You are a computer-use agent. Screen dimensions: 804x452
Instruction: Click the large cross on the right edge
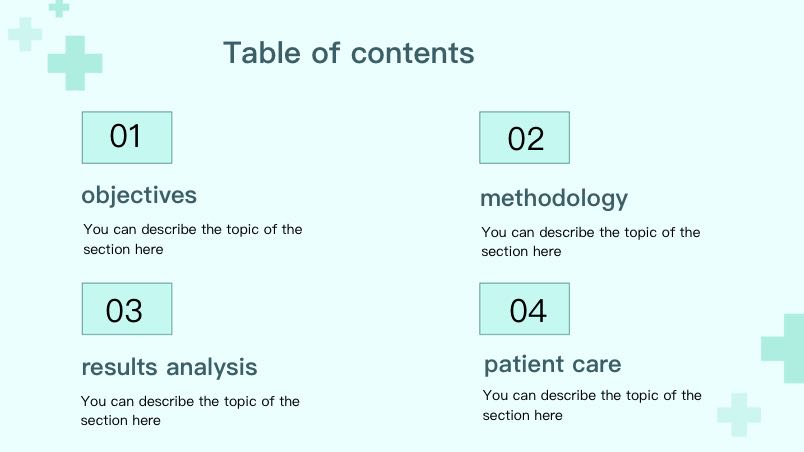point(784,348)
